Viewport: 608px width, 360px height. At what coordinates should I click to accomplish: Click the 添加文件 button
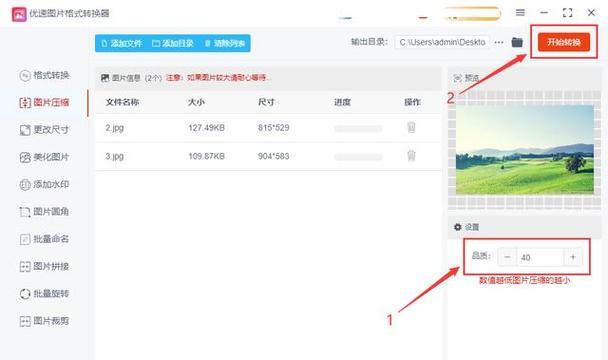click(122, 43)
